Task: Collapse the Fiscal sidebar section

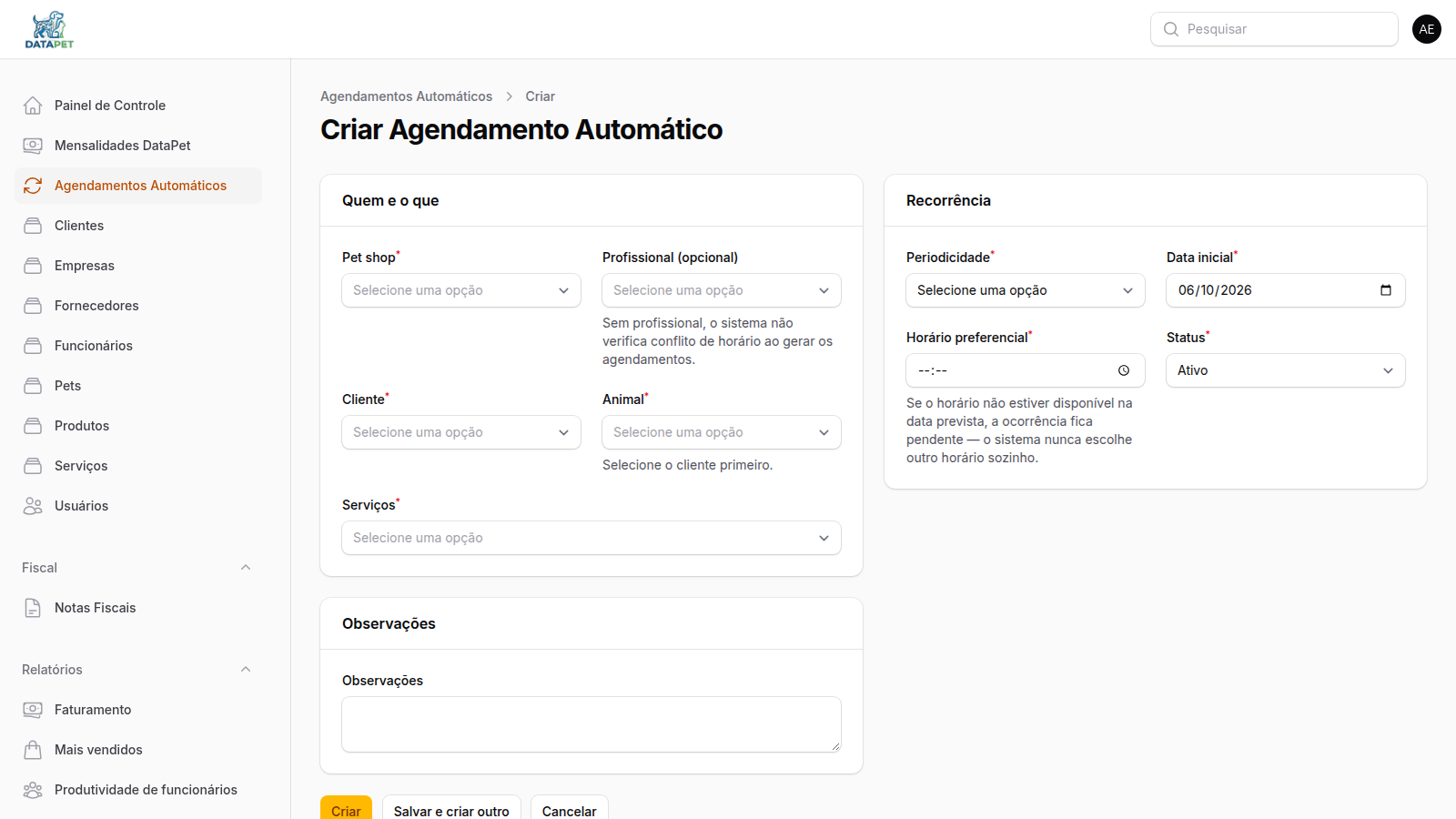Action: tap(246, 568)
